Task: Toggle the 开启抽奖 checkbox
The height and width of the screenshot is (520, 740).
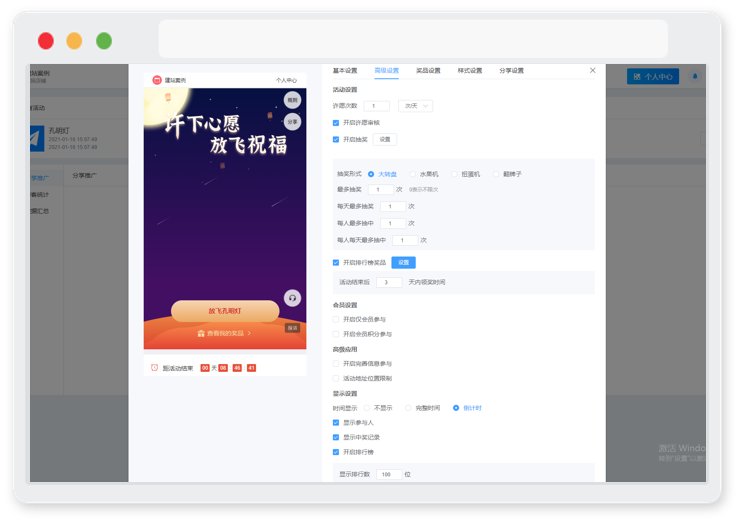Action: click(336, 140)
